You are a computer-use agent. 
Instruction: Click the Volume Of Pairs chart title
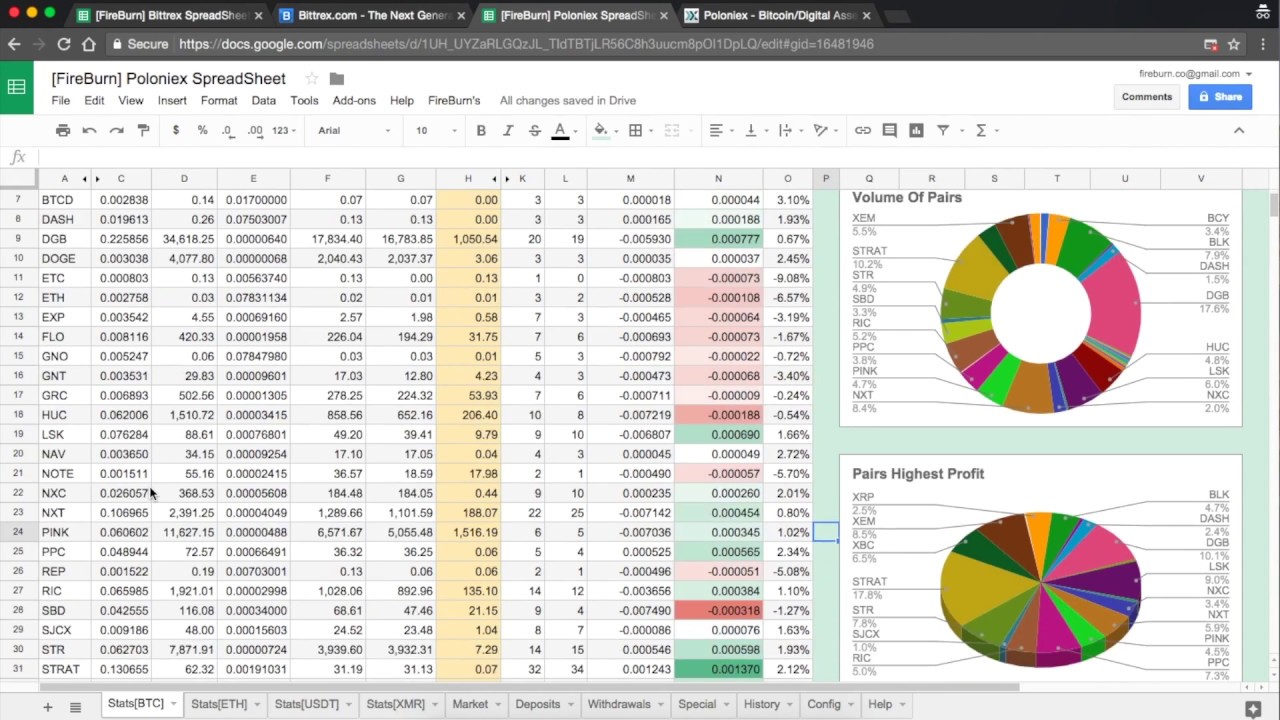tap(907, 197)
